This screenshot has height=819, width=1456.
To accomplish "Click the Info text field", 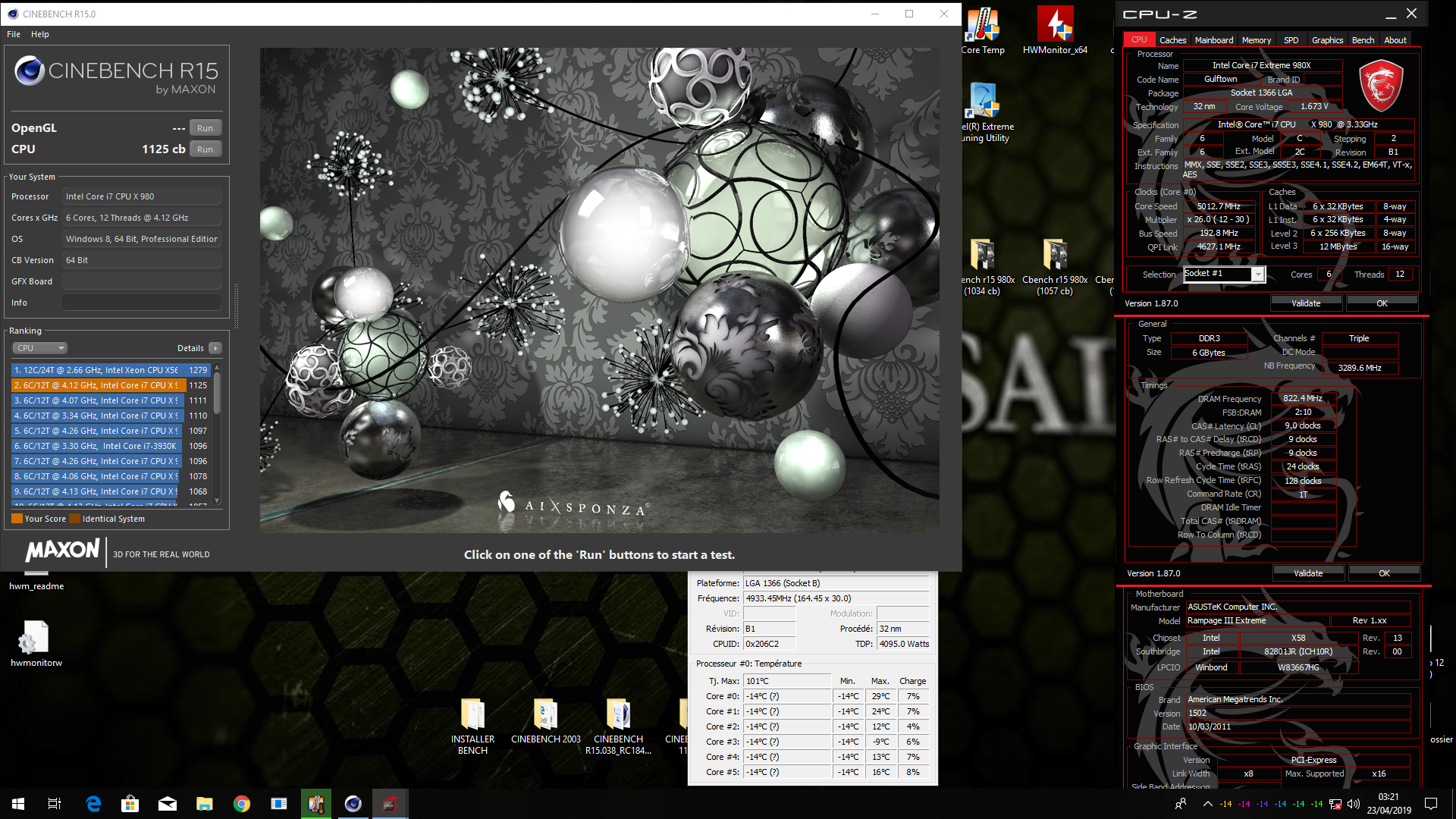I will coord(142,303).
